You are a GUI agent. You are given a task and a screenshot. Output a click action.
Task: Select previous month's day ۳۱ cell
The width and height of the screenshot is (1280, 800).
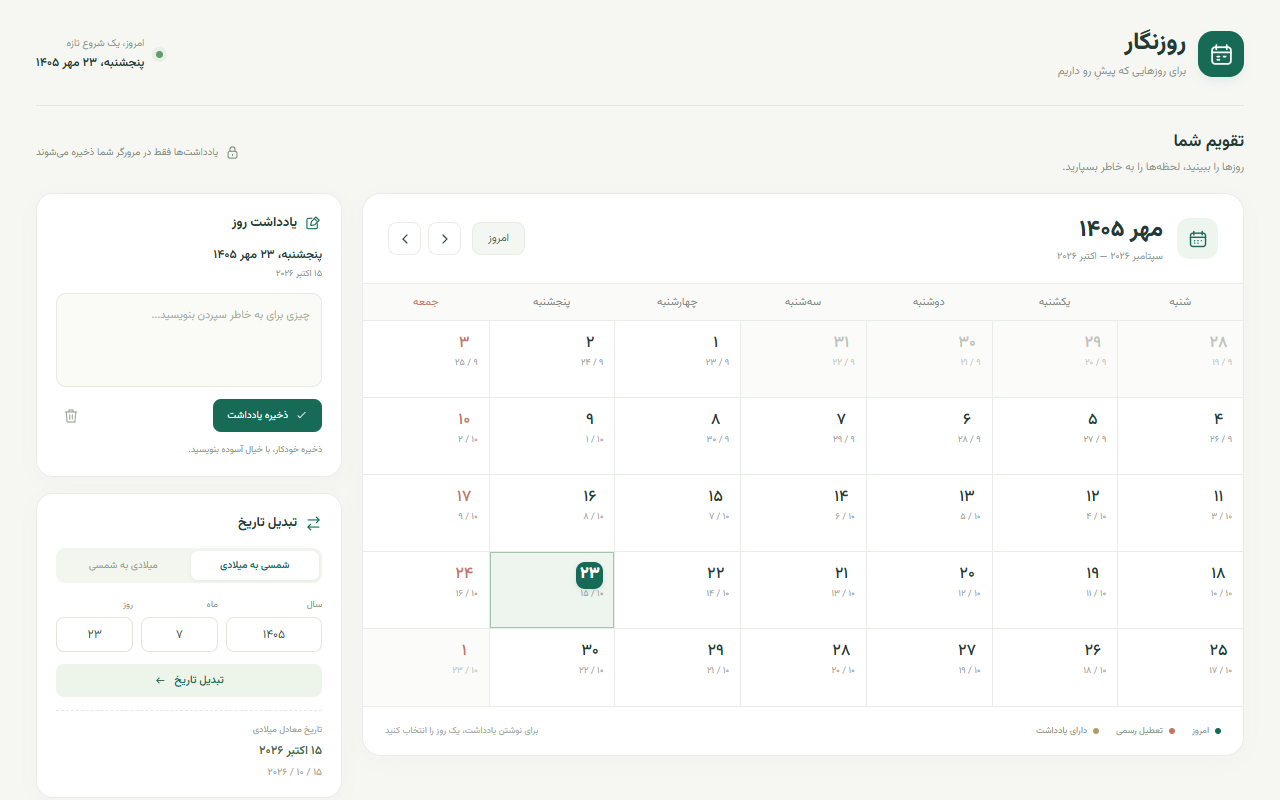[804, 359]
